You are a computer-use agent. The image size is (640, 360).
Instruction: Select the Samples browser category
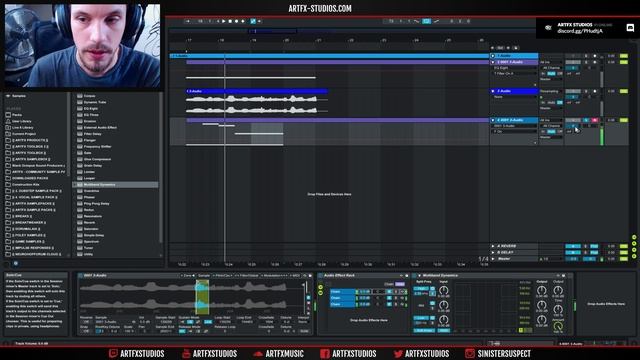(x=19, y=96)
